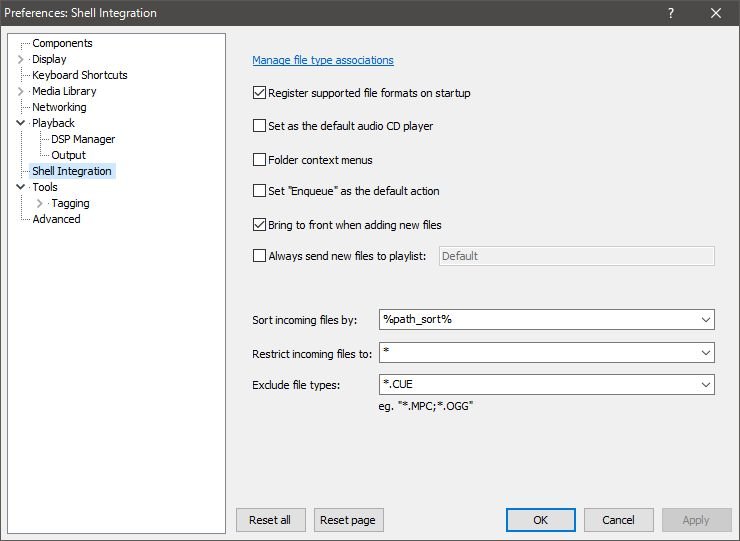
Task: Expand the Display tree node
Action: coord(20,59)
